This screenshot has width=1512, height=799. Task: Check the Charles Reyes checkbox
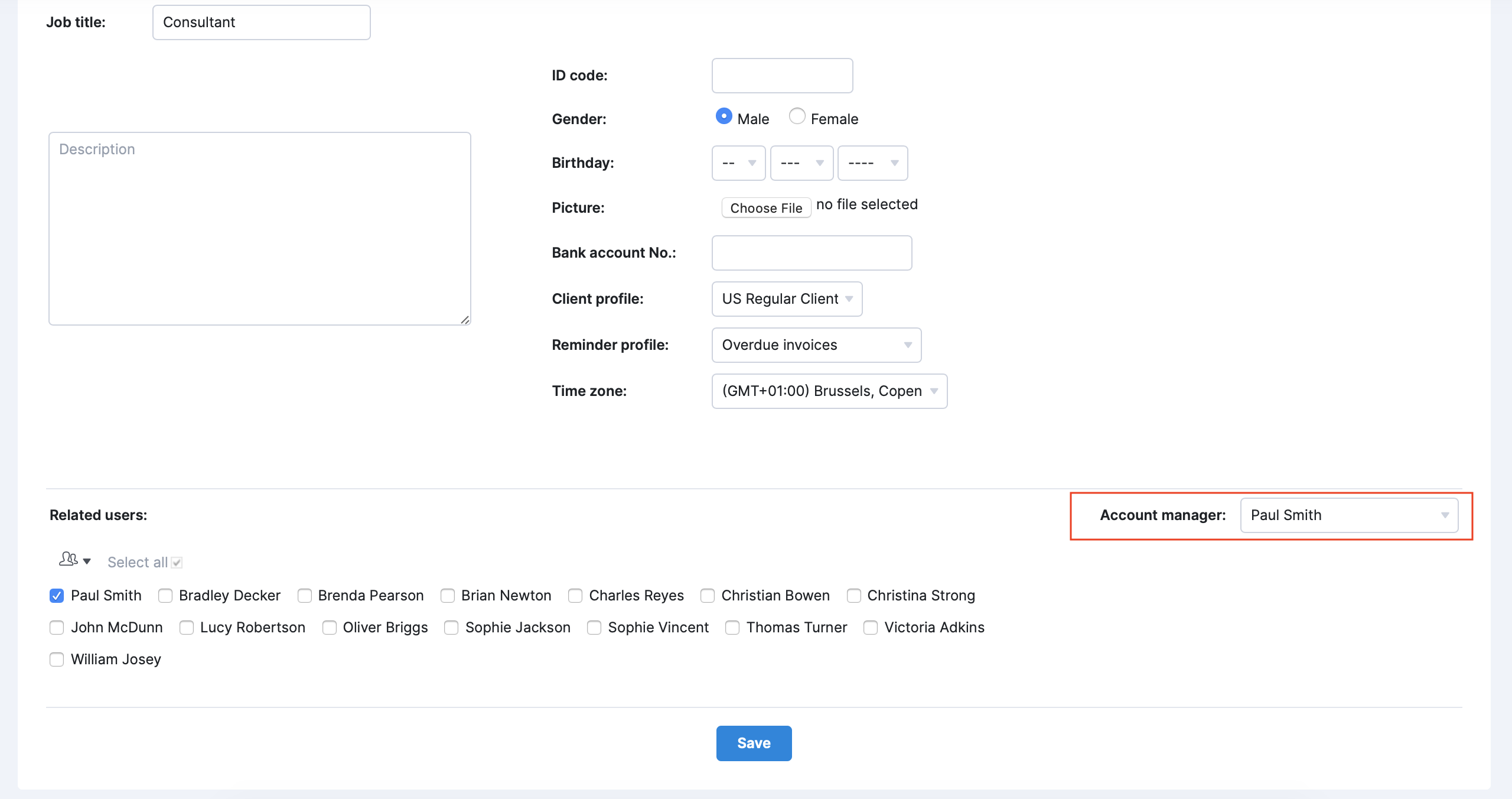tap(575, 596)
